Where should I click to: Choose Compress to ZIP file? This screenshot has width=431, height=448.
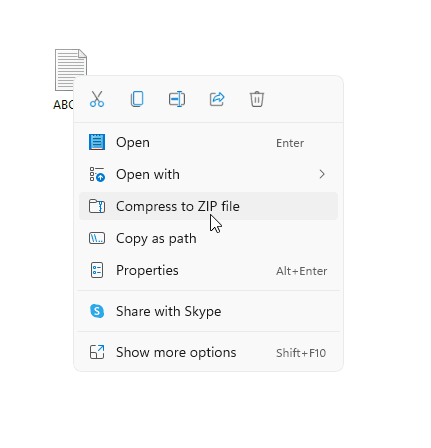click(x=208, y=206)
